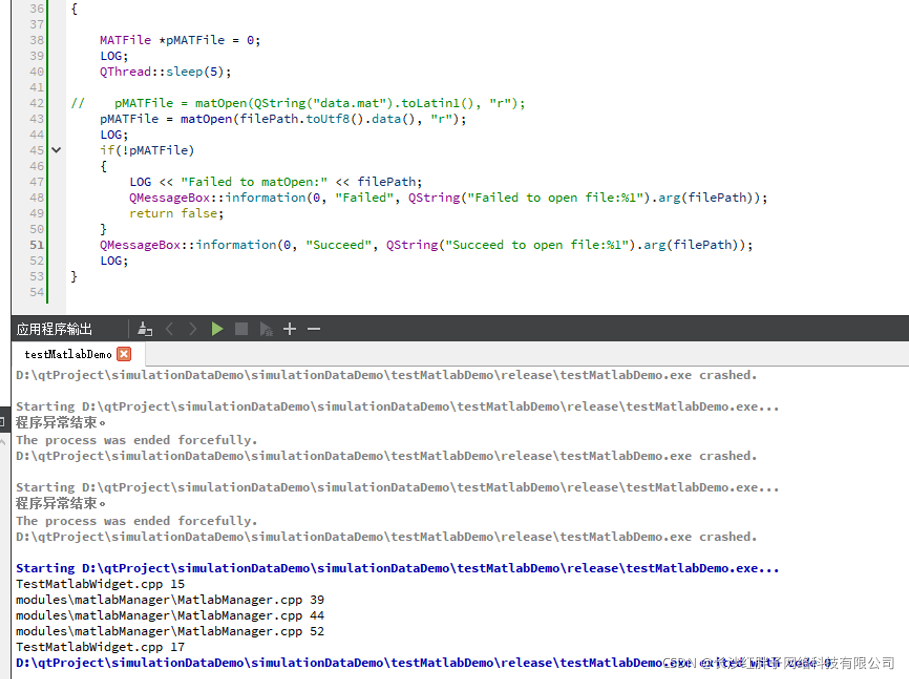Click first '程序异常结束。' output line
The width and height of the screenshot is (909, 679).
pos(61,423)
